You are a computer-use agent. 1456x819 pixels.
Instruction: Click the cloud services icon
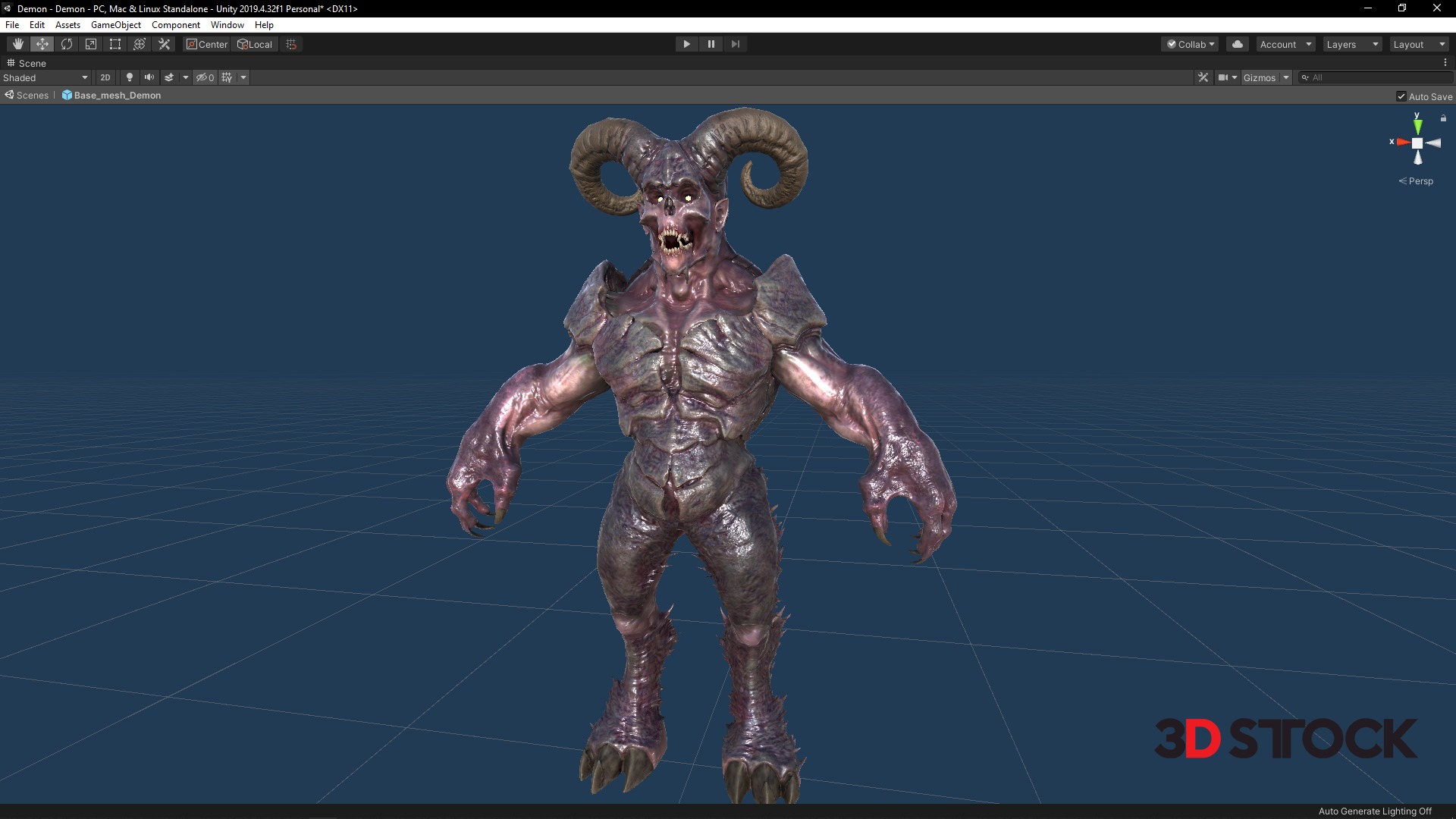[1238, 44]
